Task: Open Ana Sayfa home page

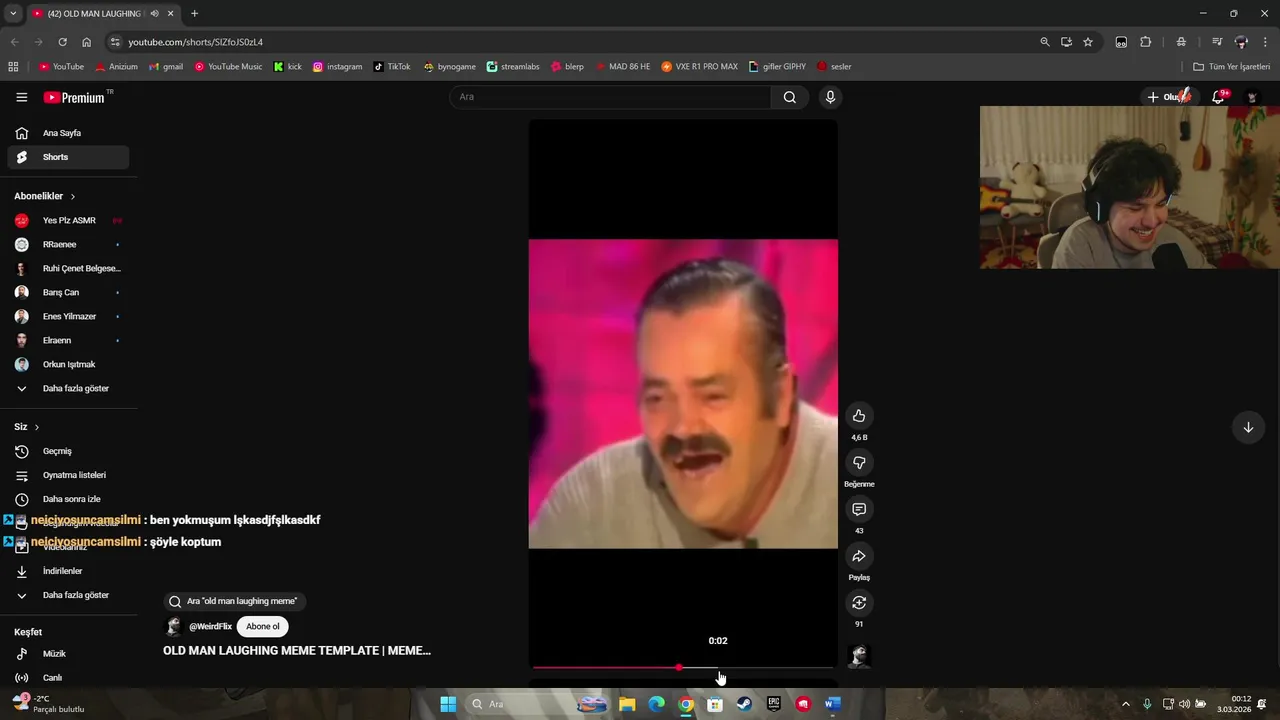Action: [x=68, y=133]
